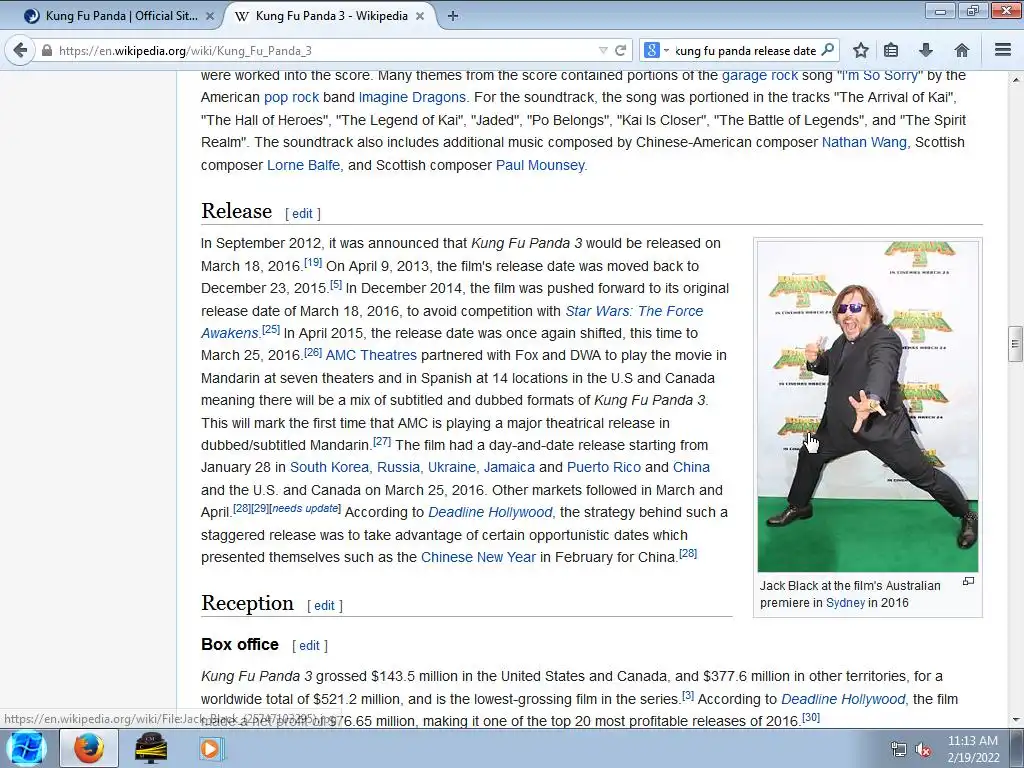Jump to citation 27

pos(382,441)
